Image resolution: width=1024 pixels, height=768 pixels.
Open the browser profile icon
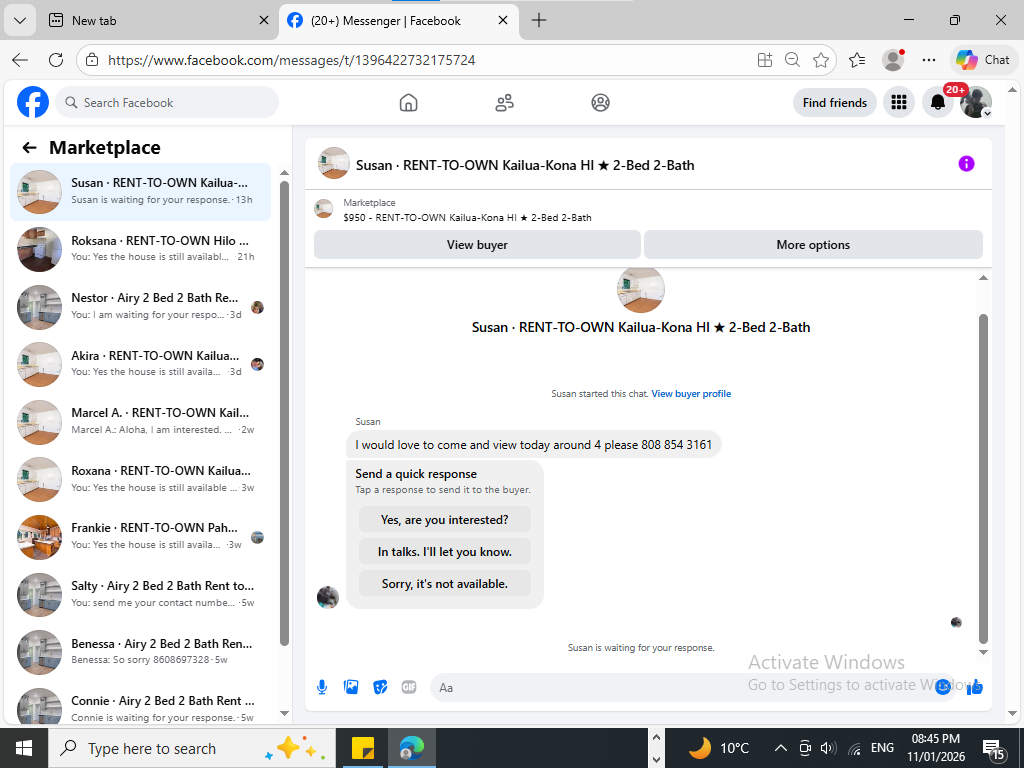(x=893, y=60)
